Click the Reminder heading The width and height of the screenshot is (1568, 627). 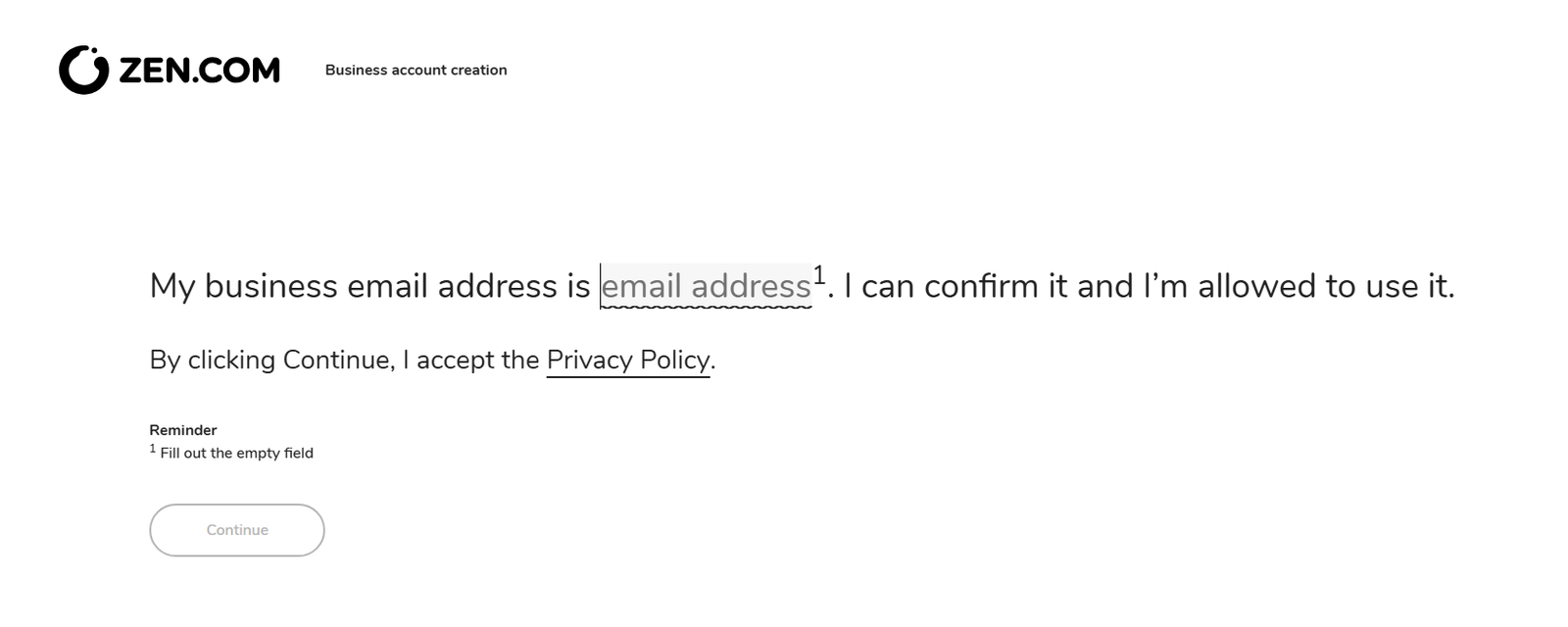[x=183, y=430]
